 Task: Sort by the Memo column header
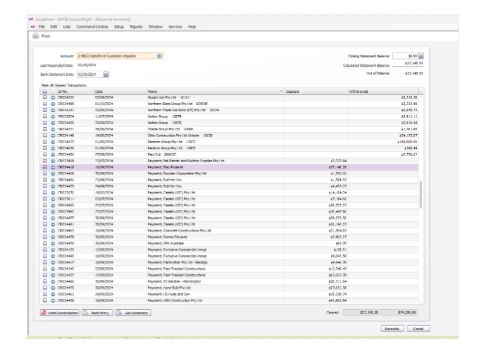tap(215, 91)
